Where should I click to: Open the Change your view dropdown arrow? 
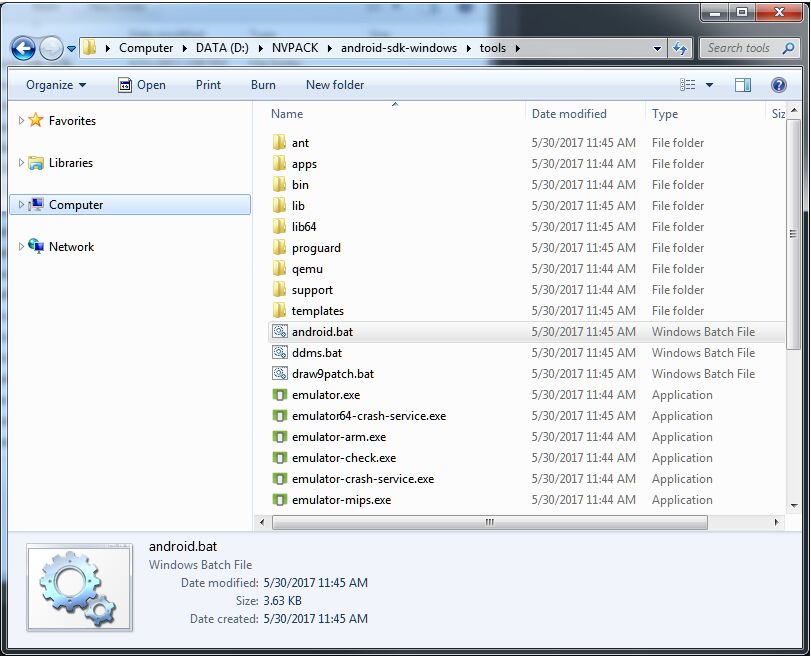pyautogui.click(x=710, y=84)
